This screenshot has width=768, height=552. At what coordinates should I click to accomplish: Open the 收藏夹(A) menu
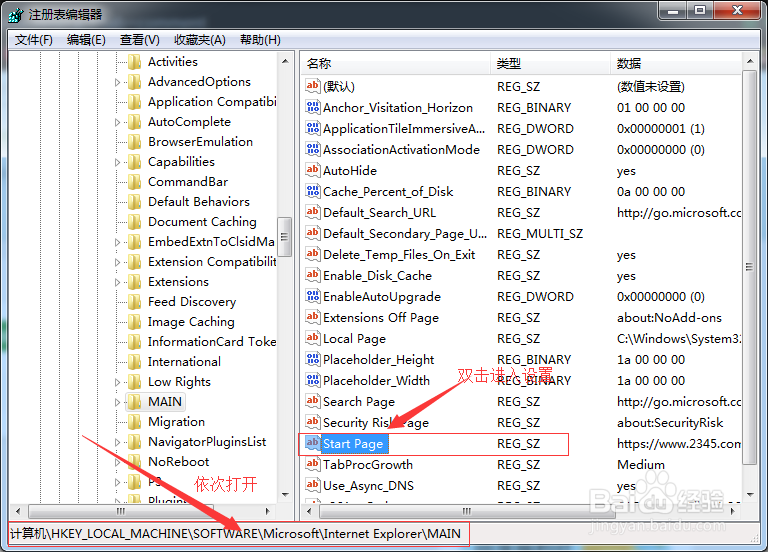[x=200, y=40]
